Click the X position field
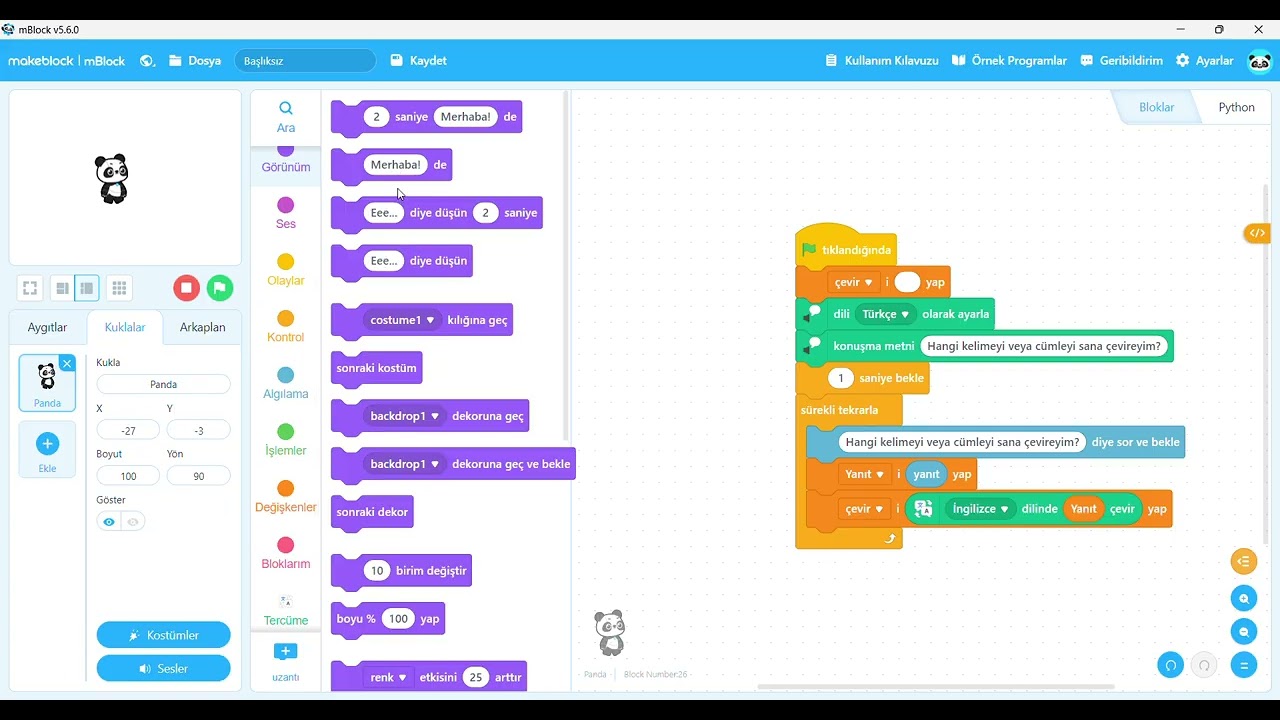Screen dimensions: 1280x720 click(128, 430)
